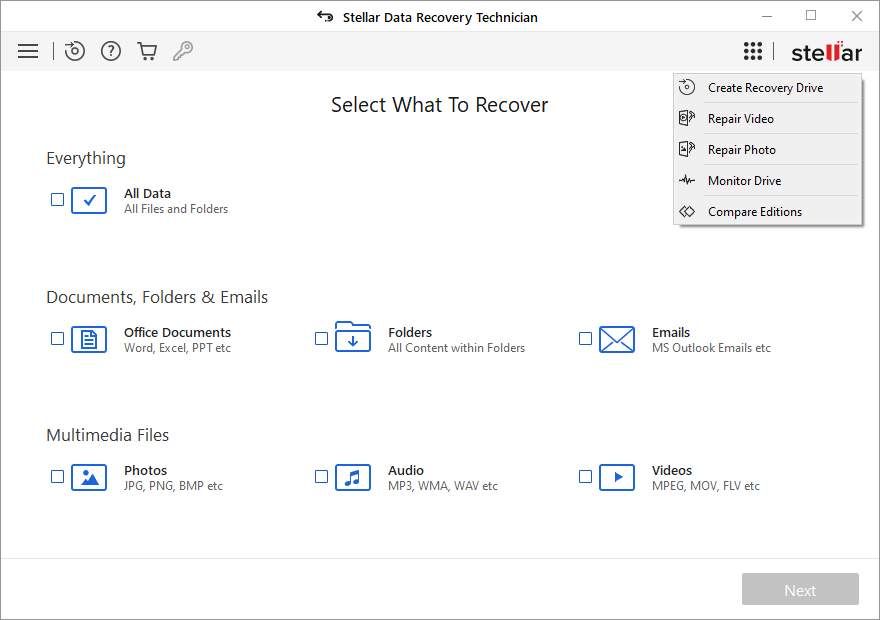Click 'MS Outlook Emails etc' description
This screenshot has width=880, height=620.
[x=711, y=348]
